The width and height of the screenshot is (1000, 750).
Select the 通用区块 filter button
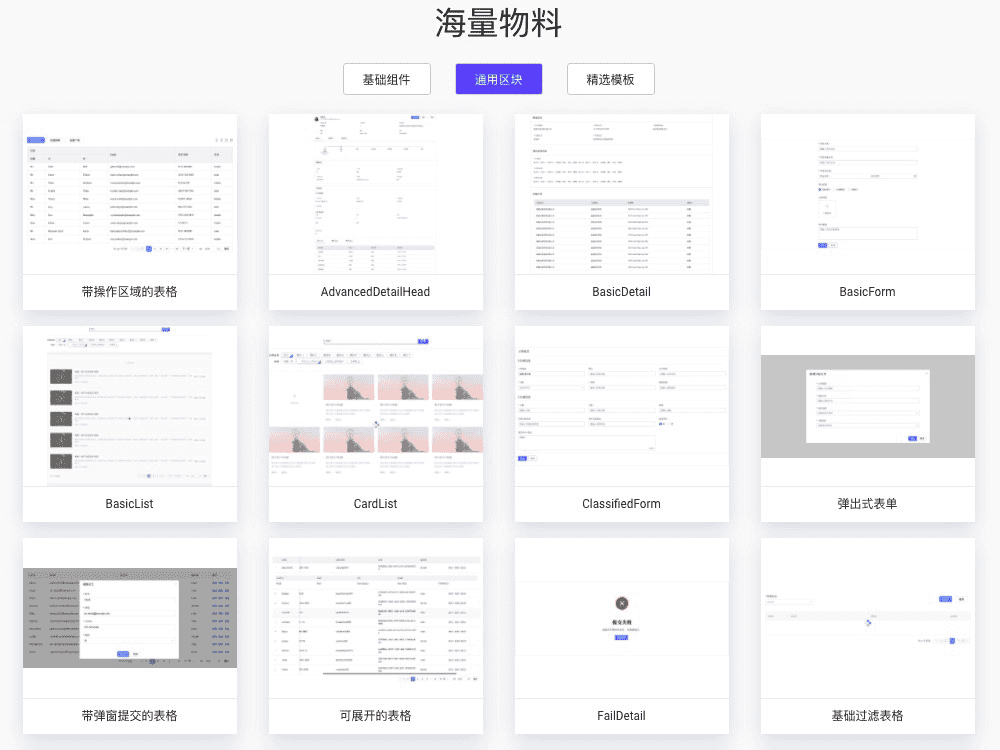(498, 79)
